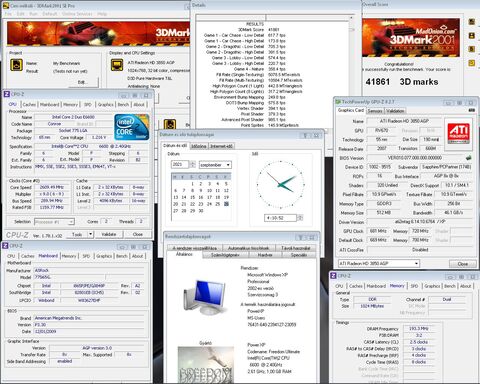Image resolution: width=480 pixels, height=384 pixels.
Task: Open the Internet-idő tab in date dialog
Action: (221, 146)
